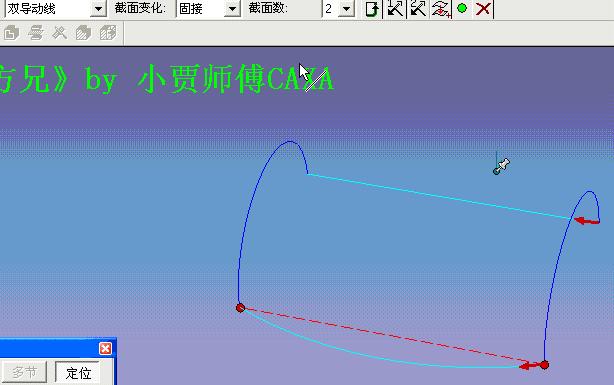Select the pick guide line 2 icon

(x=418, y=9)
